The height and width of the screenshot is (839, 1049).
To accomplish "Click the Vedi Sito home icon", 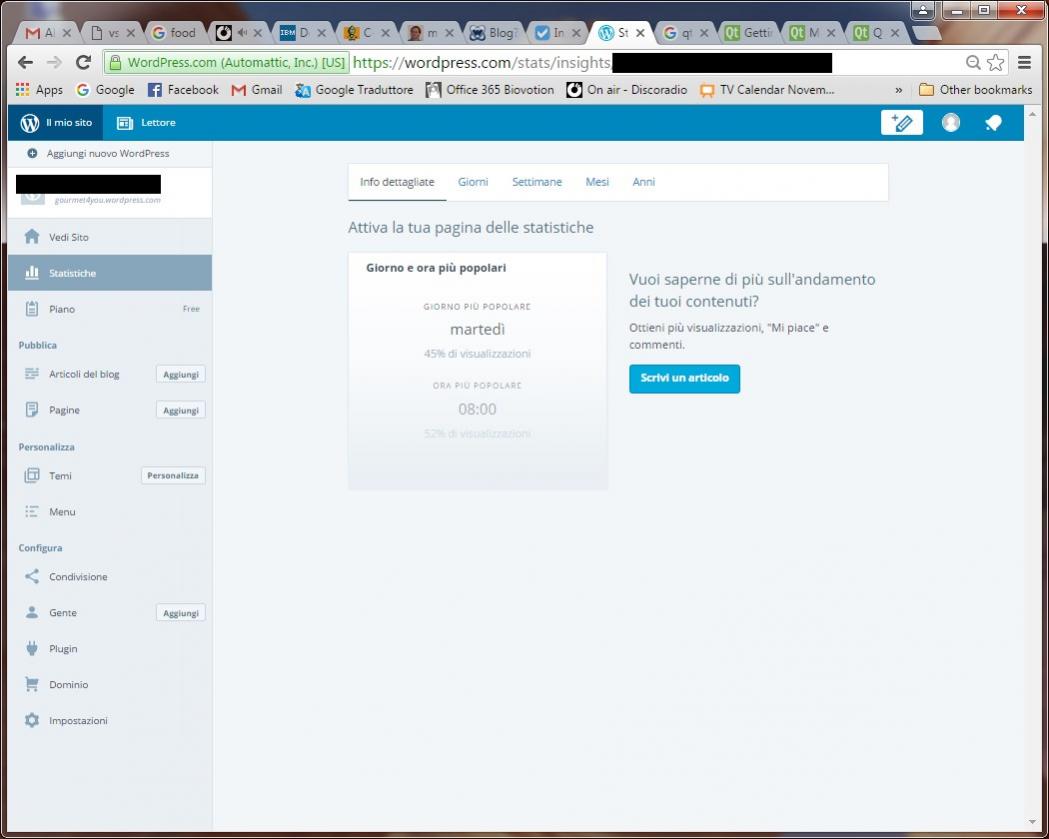I will point(32,238).
